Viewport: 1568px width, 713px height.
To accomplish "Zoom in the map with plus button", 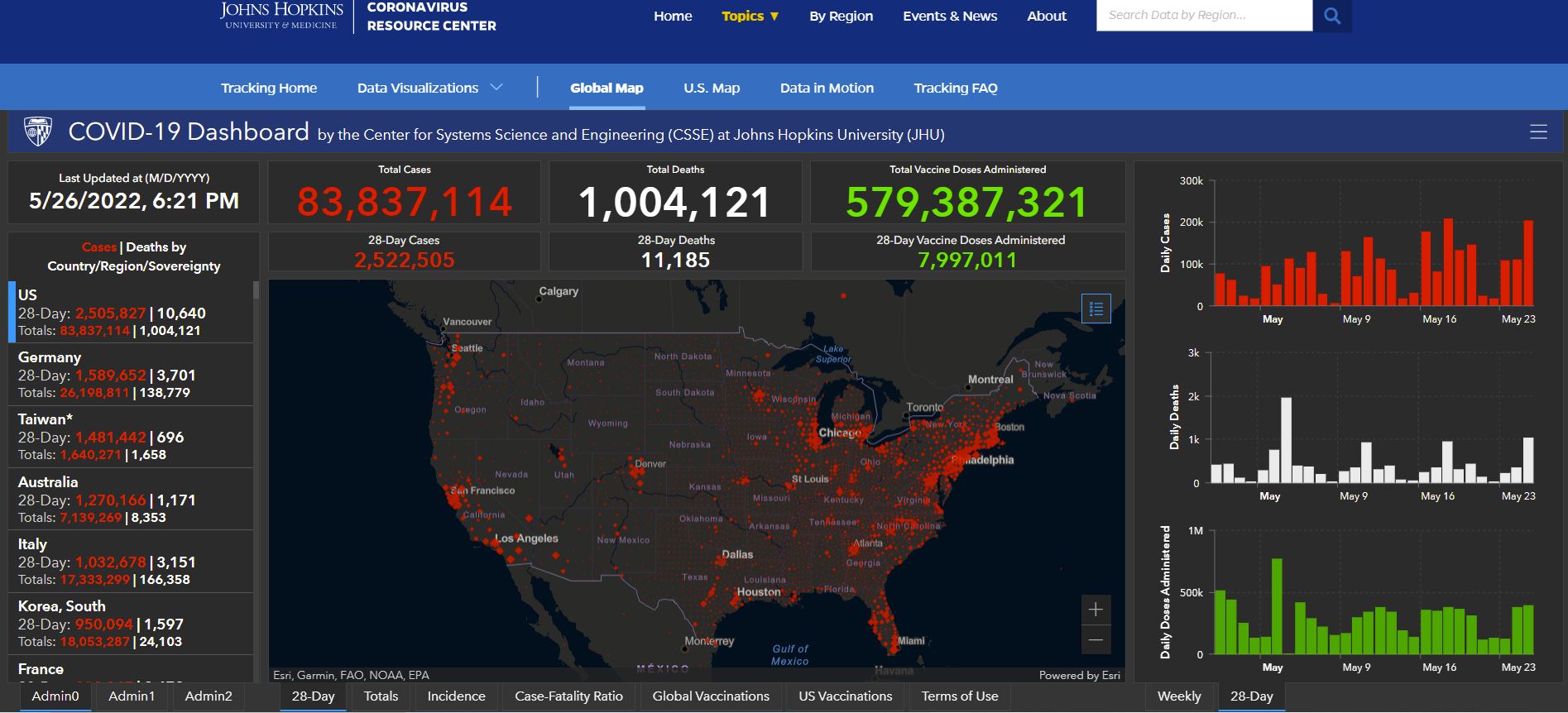I will click(x=1096, y=610).
